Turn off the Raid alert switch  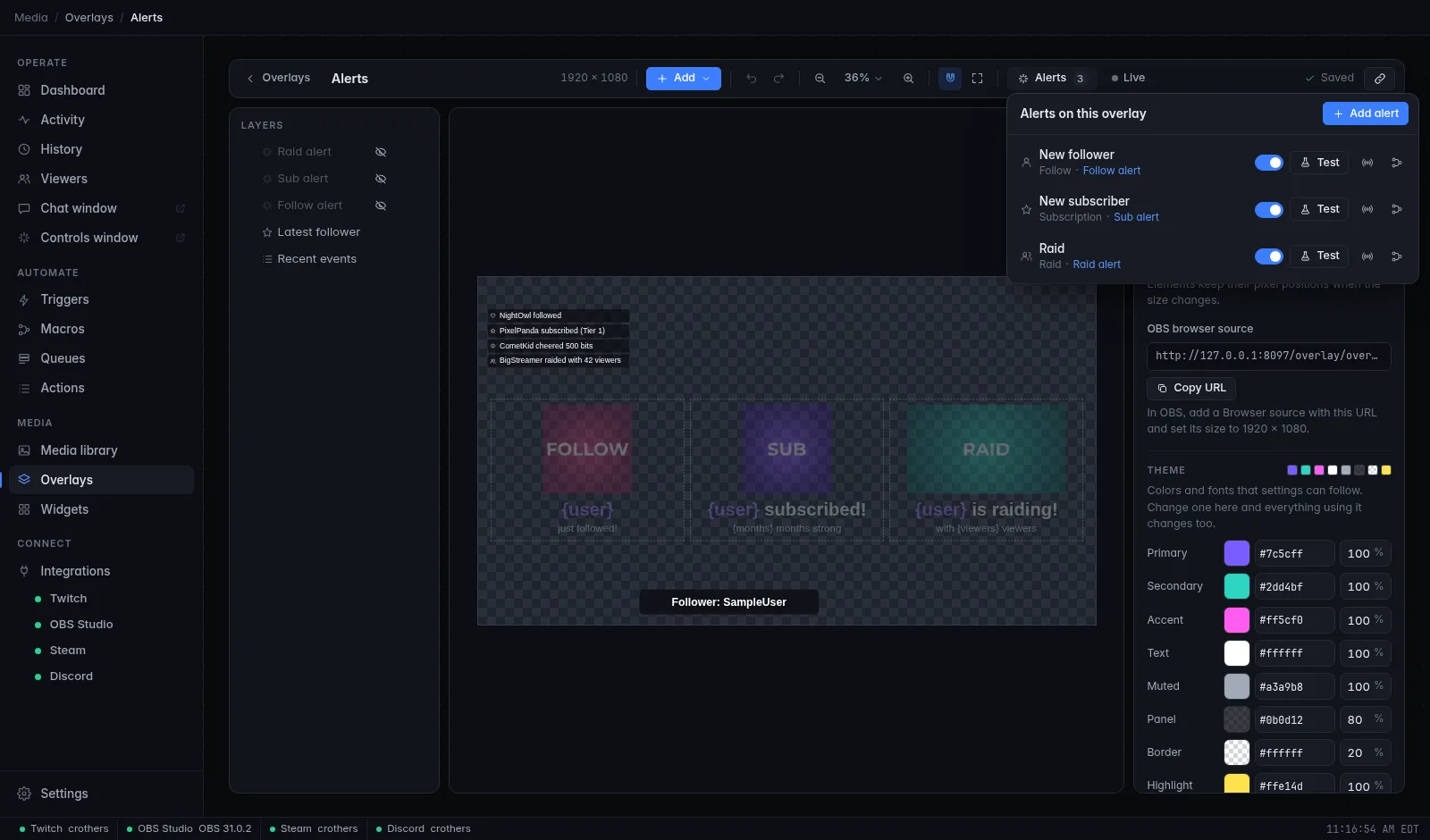1269,256
